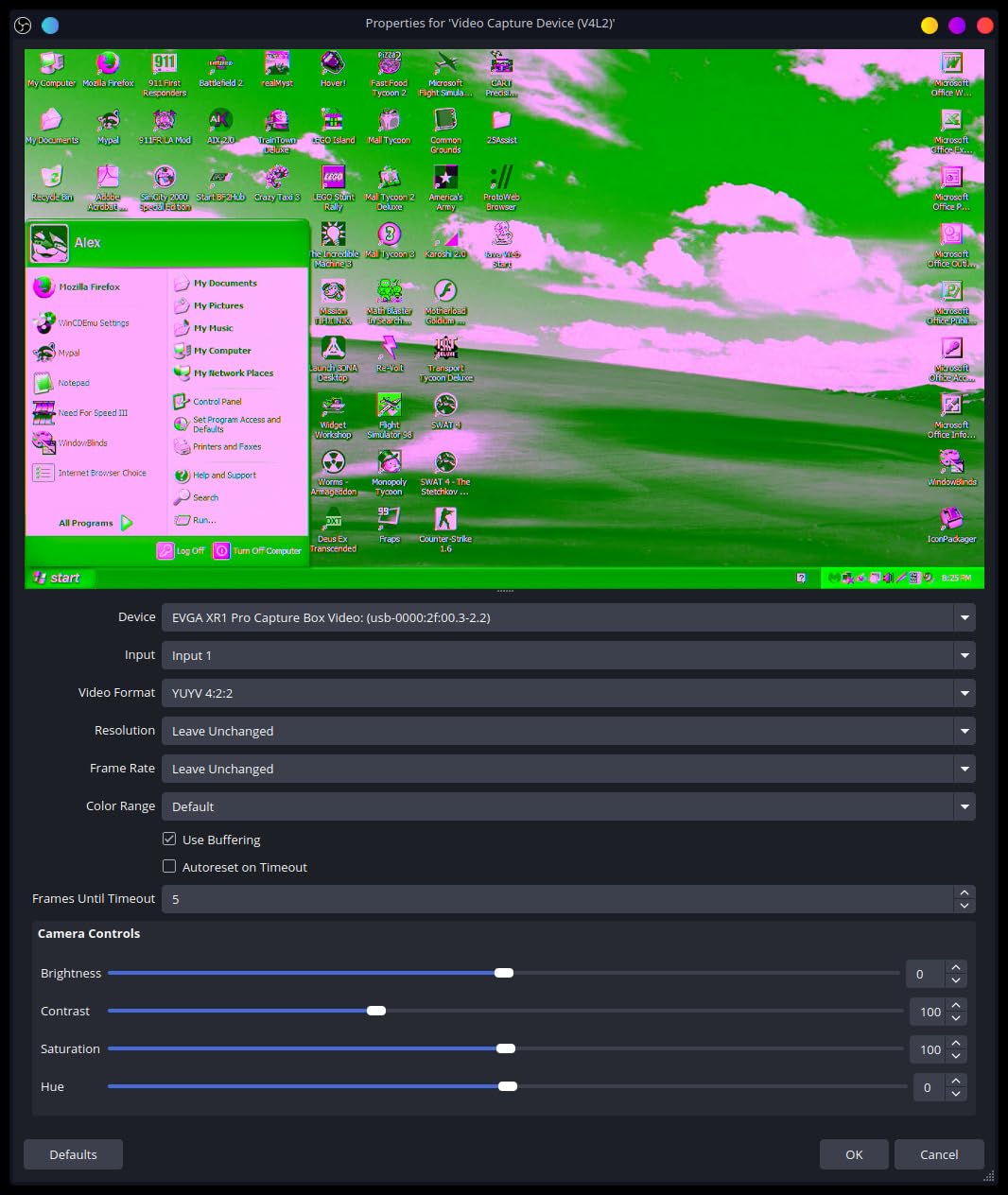Click the Counter-Strike 1.6 icon in preview
Image resolution: width=1008 pixels, height=1195 pixels.
tap(445, 529)
